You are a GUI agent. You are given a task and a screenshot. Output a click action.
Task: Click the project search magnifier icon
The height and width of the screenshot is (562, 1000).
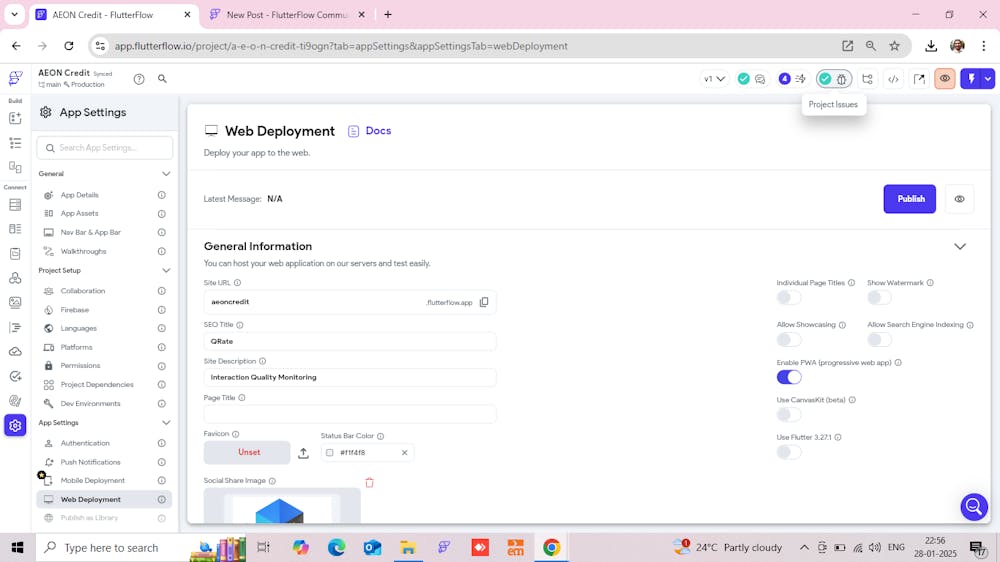[x=162, y=78]
